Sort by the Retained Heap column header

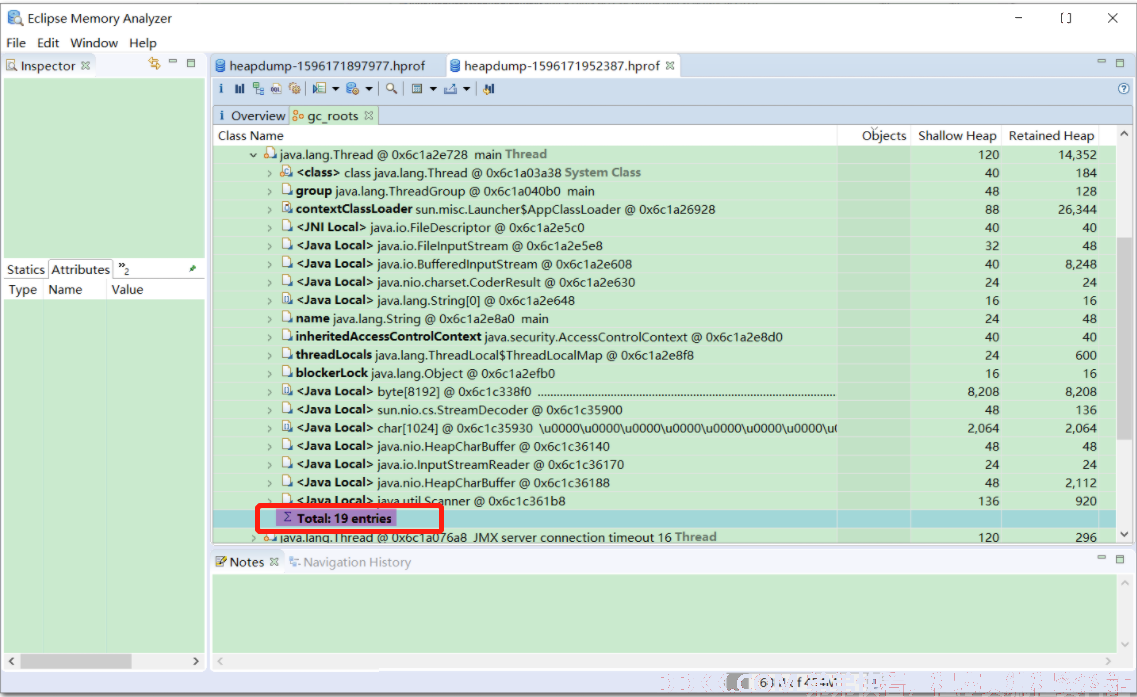click(1051, 136)
